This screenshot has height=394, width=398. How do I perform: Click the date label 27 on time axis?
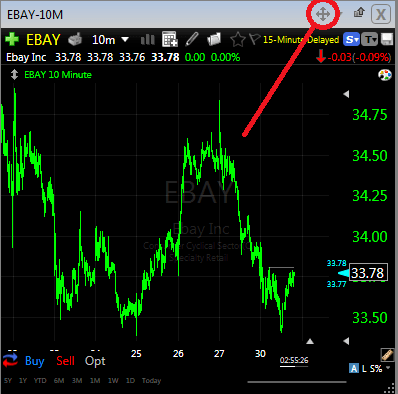point(219,354)
